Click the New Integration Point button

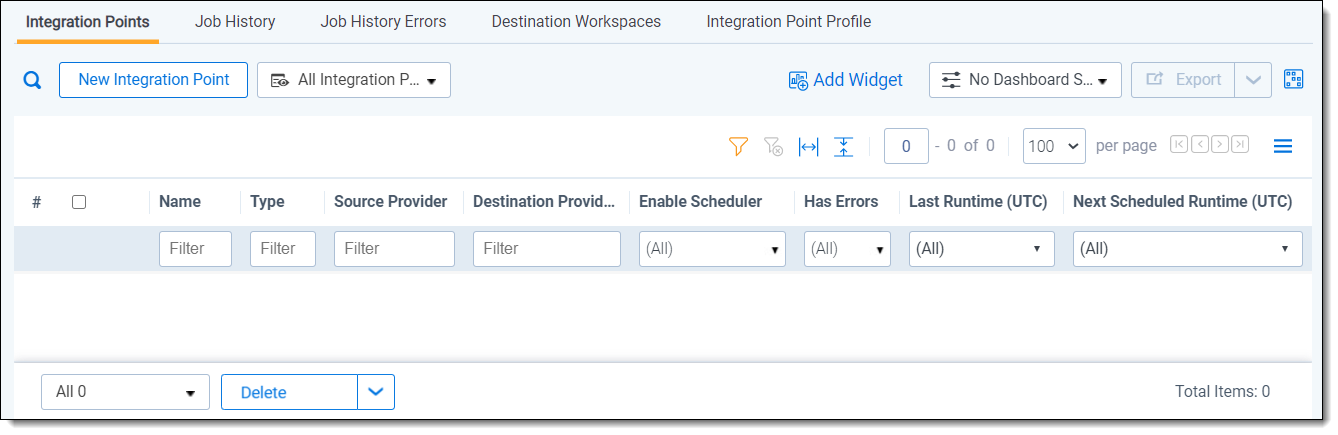[x=153, y=80]
